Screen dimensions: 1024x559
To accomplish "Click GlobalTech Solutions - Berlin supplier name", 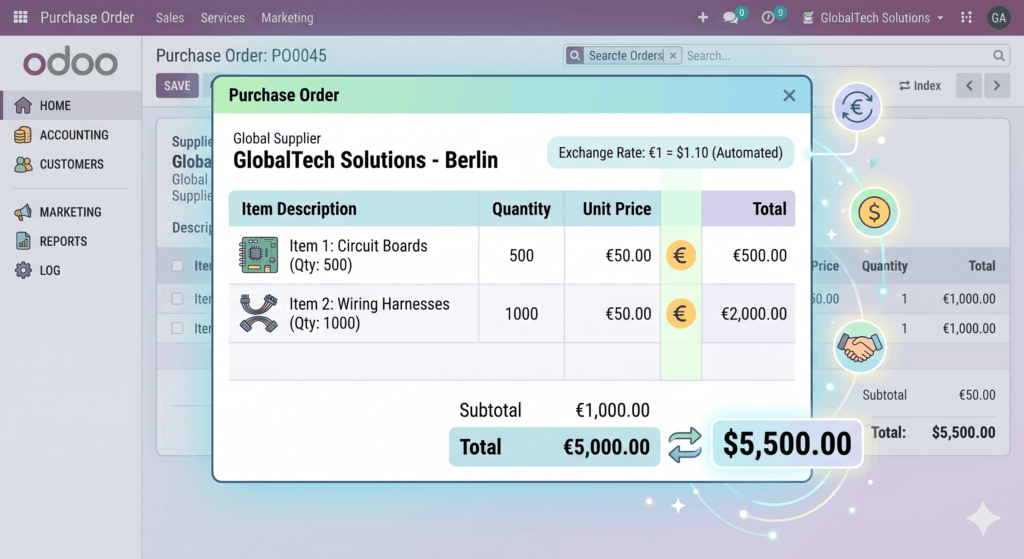I will [x=365, y=160].
